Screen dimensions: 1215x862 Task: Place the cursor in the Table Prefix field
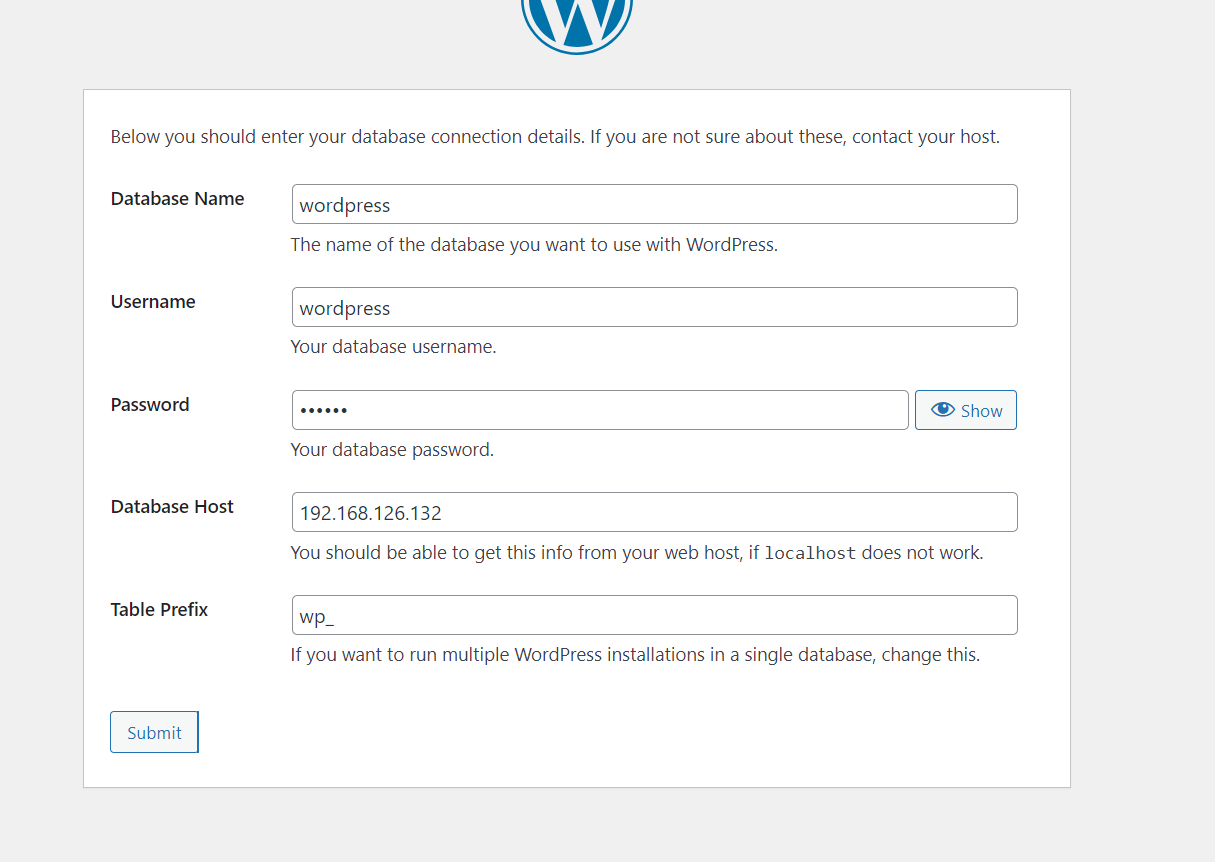click(x=654, y=615)
